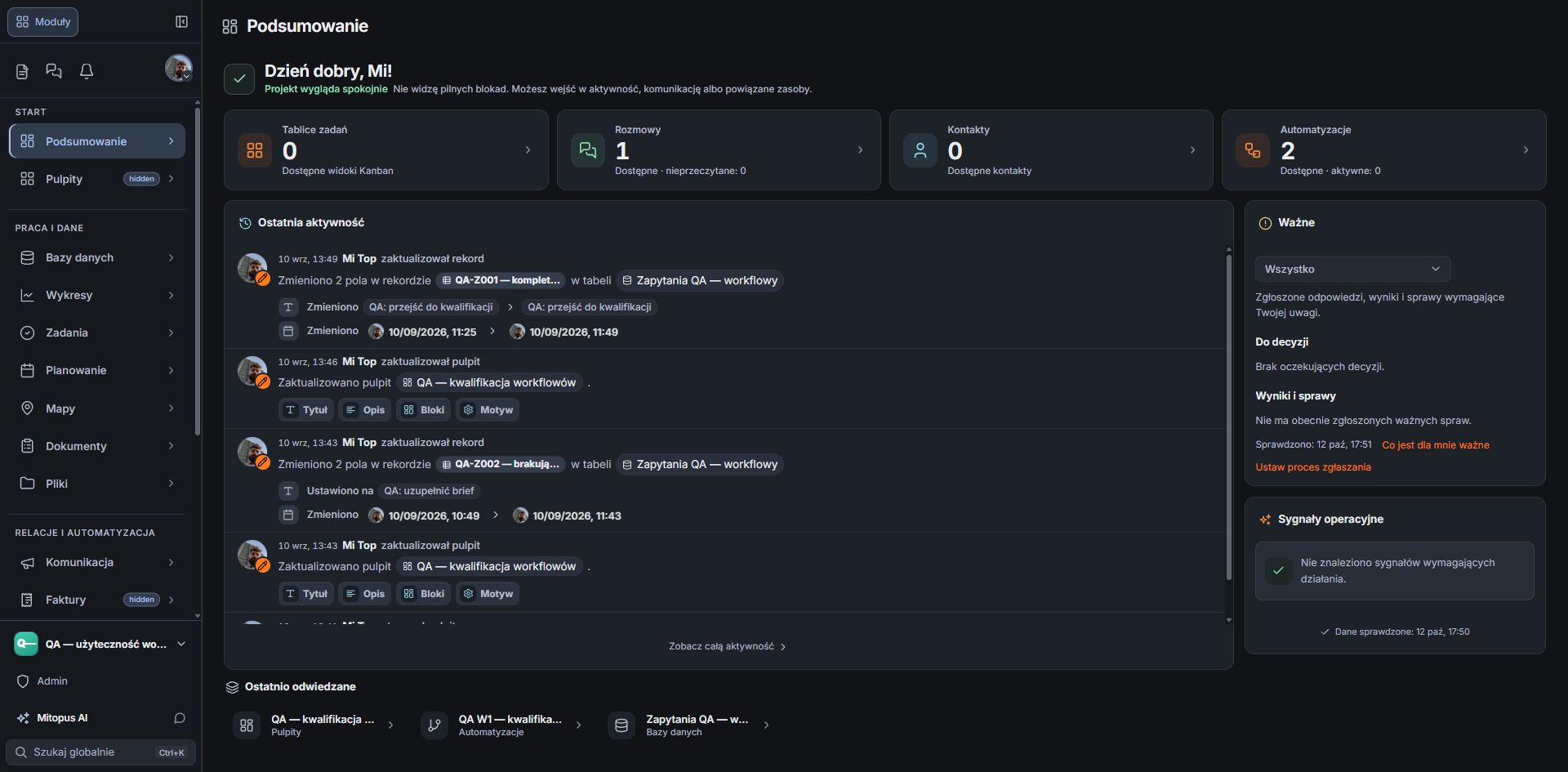The height and width of the screenshot is (772, 1568).
Task: Select Podsumowanie in the sidebar
Action: click(x=97, y=141)
